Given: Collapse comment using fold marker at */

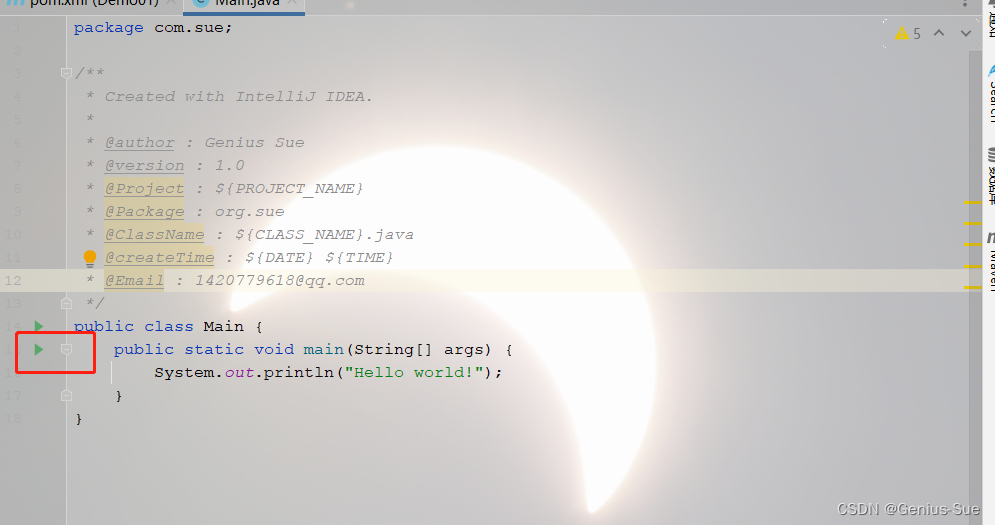Looking at the screenshot, I should [66, 303].
